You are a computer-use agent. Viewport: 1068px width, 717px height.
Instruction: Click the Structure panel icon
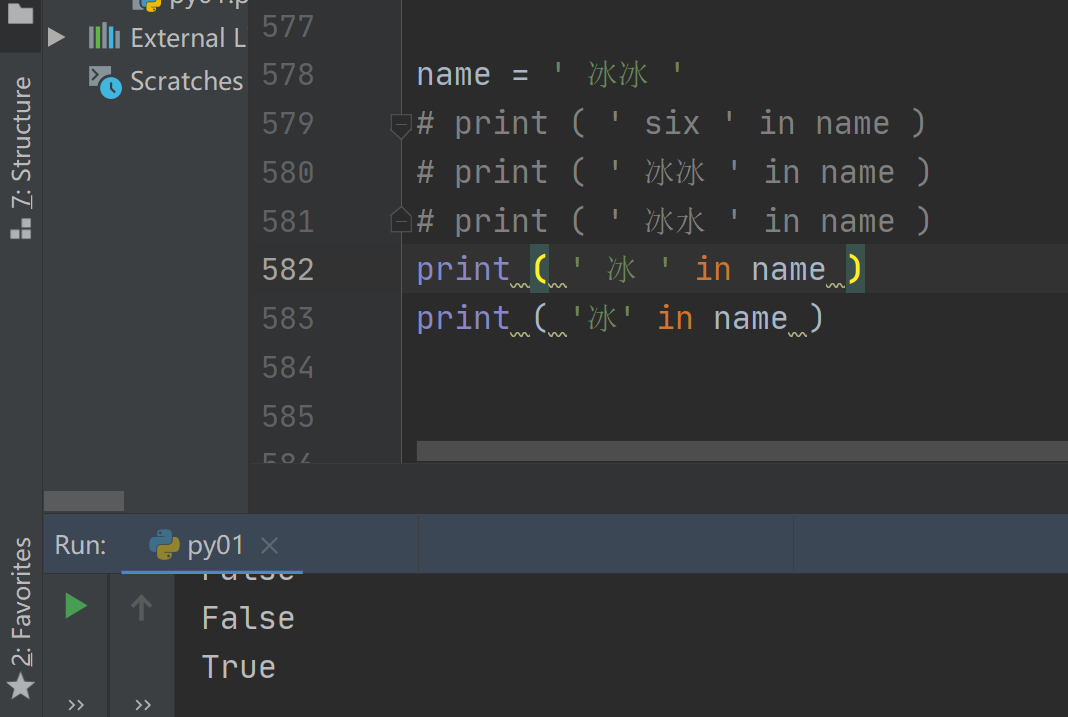pos(21,229)
